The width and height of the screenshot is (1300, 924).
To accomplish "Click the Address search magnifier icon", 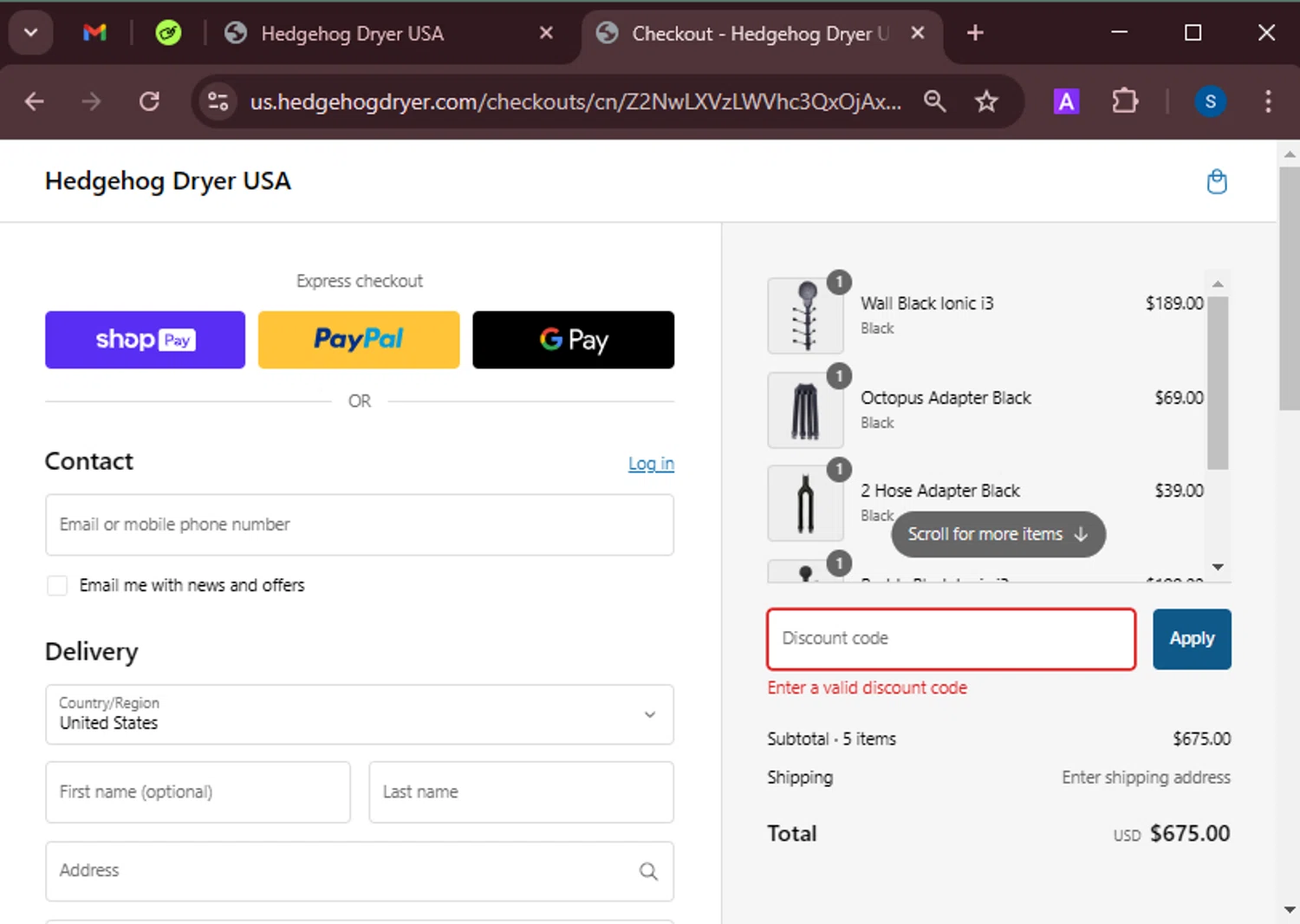I will 648,871.
